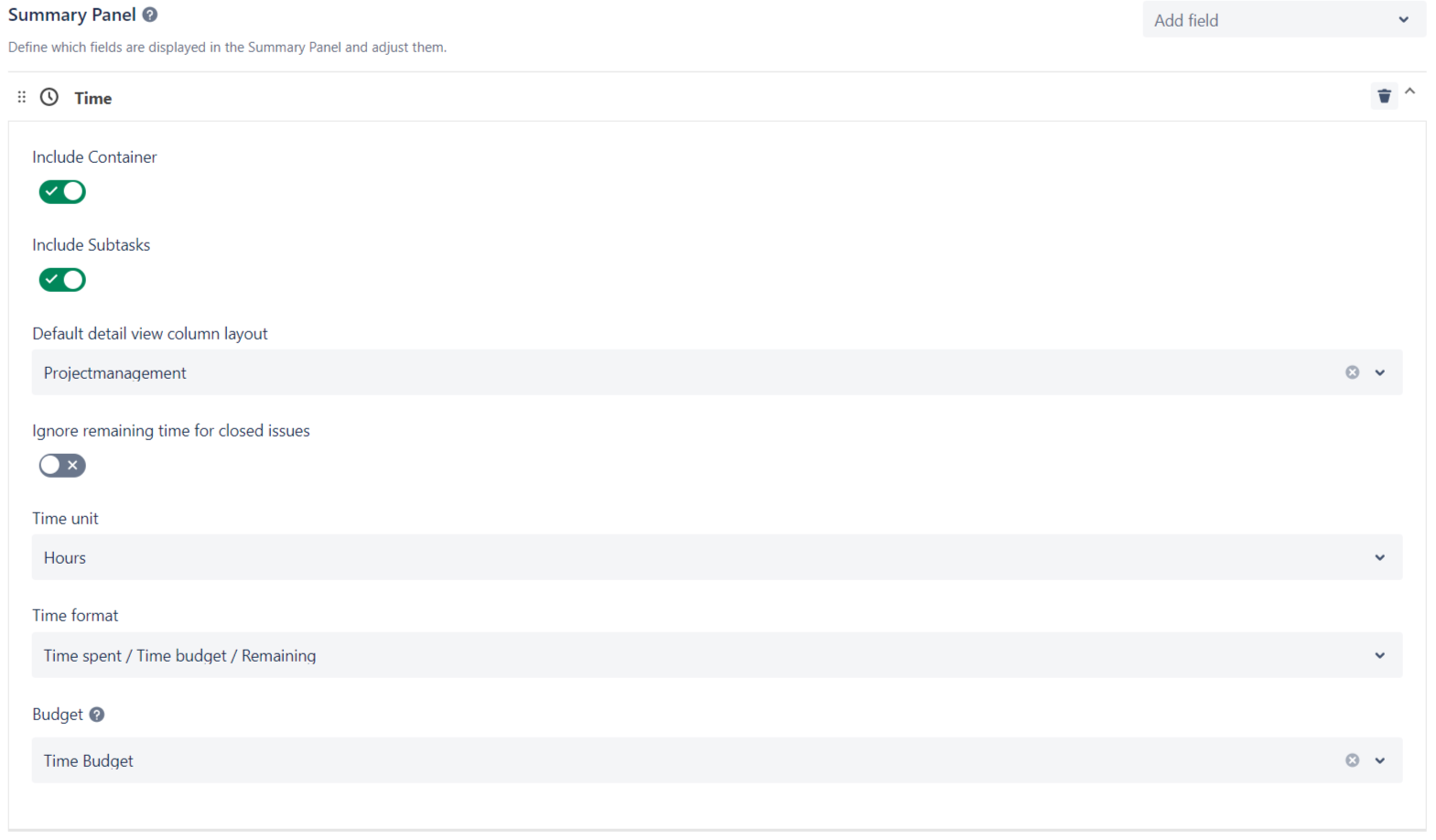Click the clock icon next to Time

point(49,97)
